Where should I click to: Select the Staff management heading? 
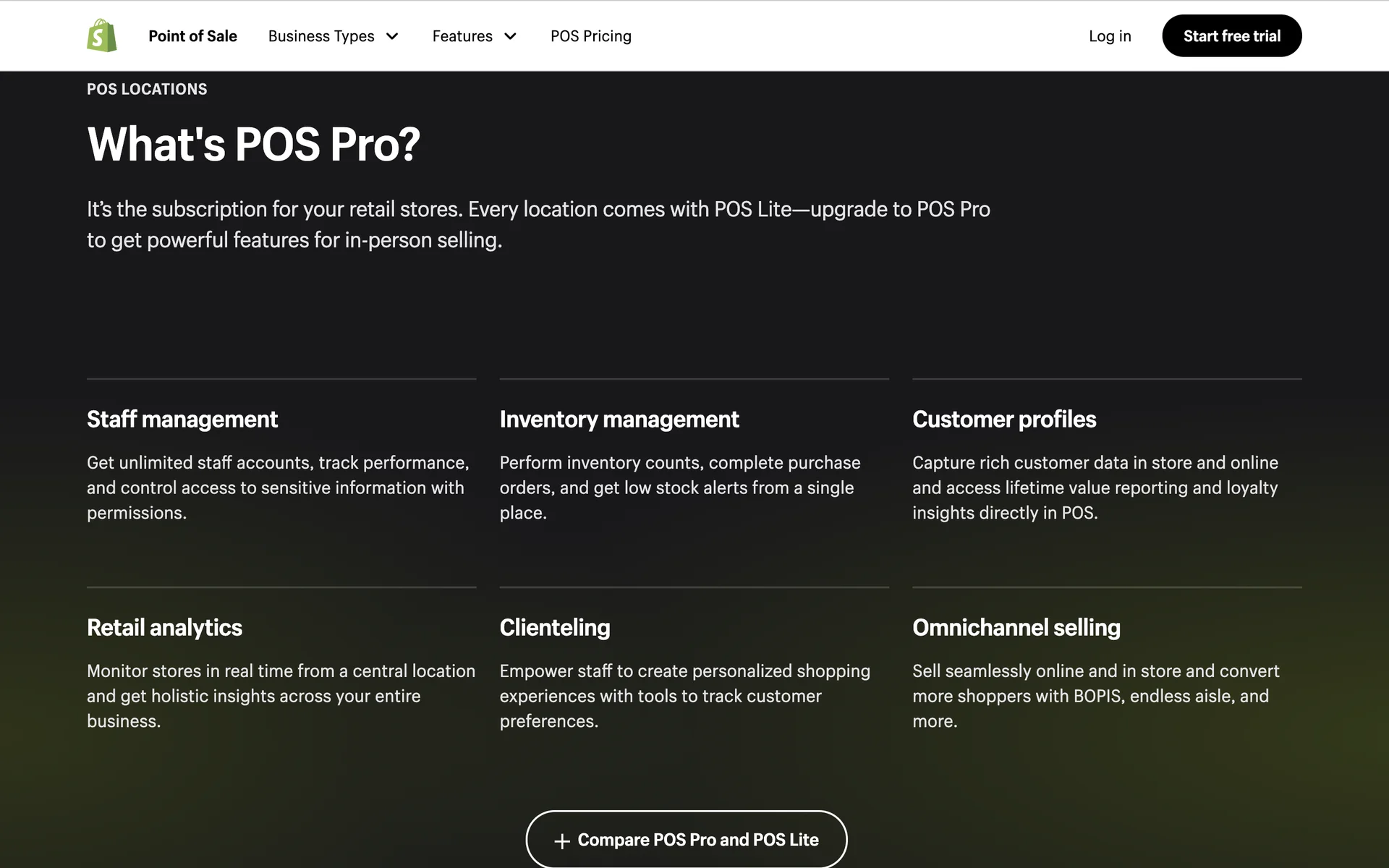(x=182, y=420)
